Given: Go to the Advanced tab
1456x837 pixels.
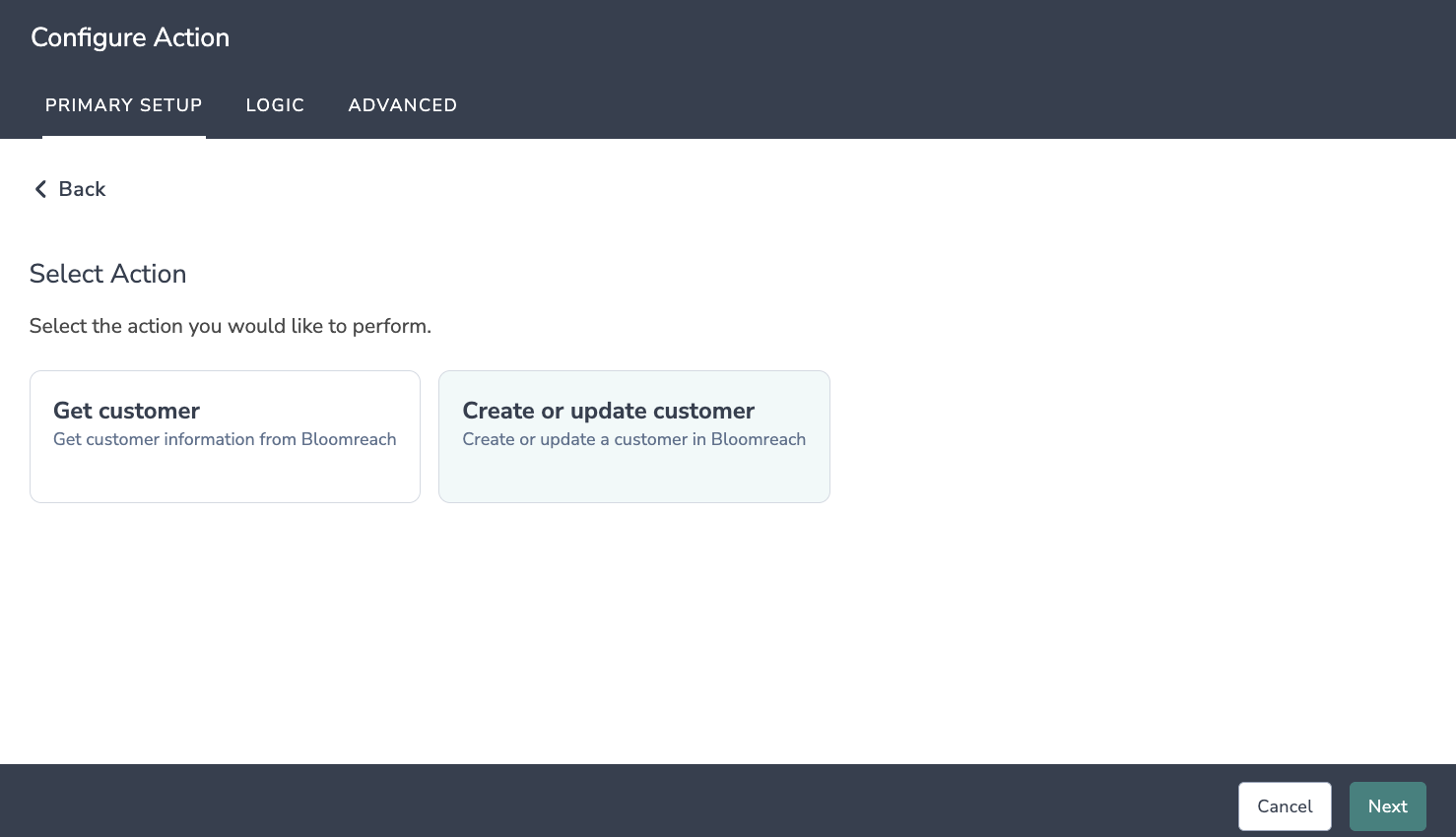Looking at the screenshot, I should 402,105.
